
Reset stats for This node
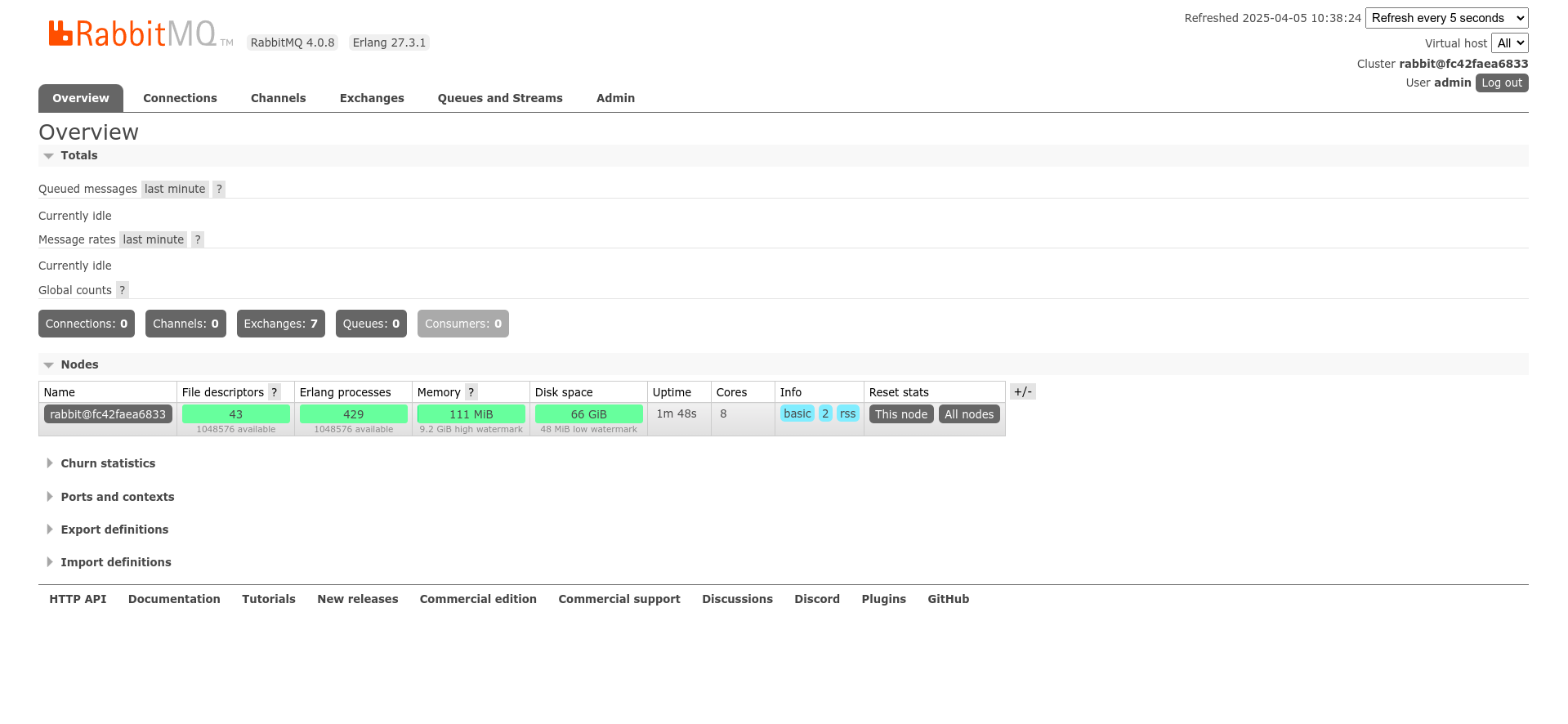click(900, 415)
